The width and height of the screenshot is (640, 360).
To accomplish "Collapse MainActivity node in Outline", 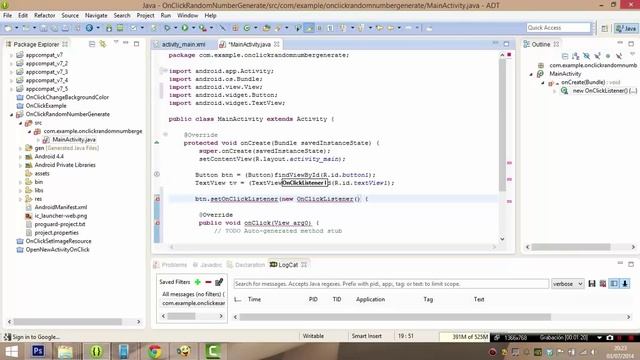I will pyautogui.click(x=531, y=74).
